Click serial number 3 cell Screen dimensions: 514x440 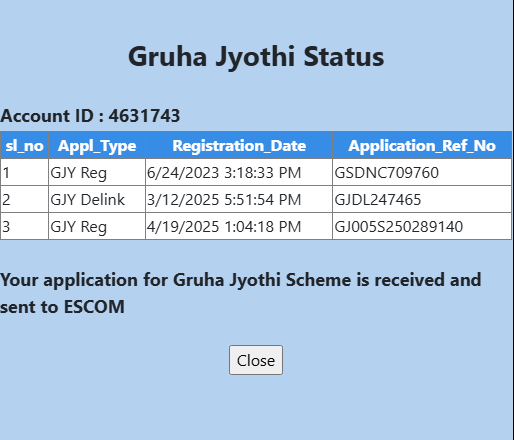[24, 226]
